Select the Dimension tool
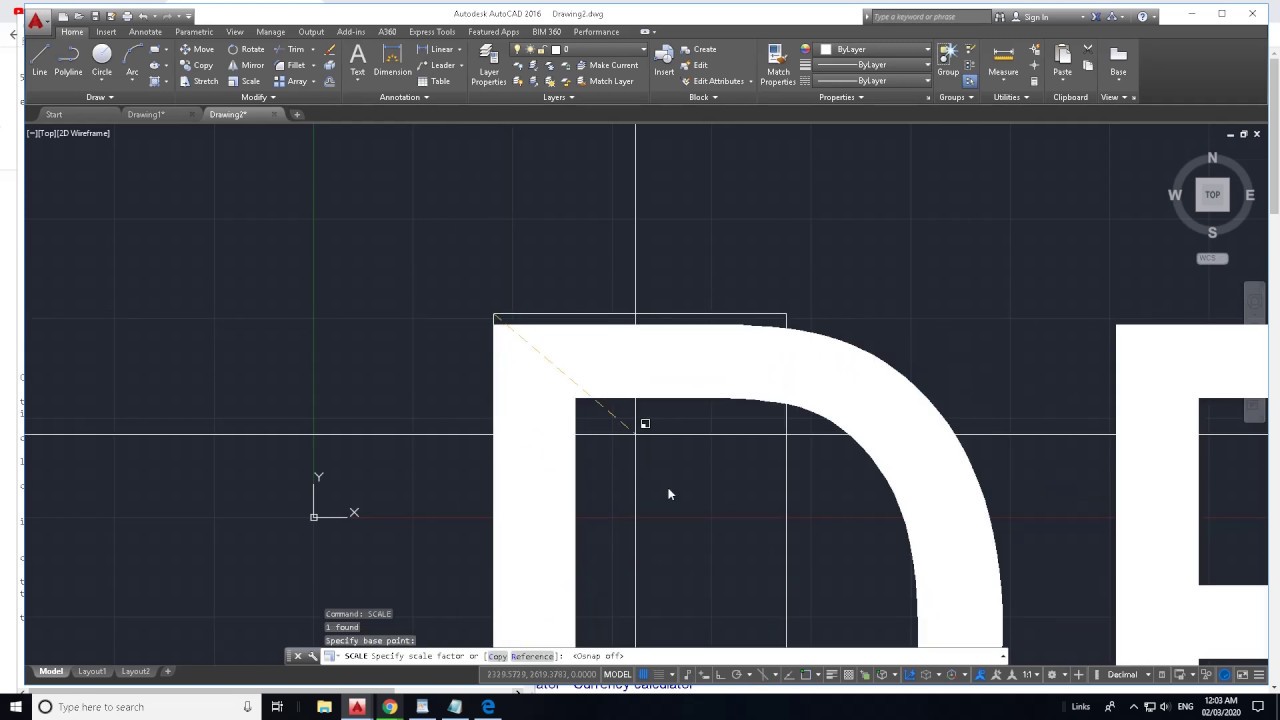This screenshot has width=1280, height=720. tap(392, 60)
